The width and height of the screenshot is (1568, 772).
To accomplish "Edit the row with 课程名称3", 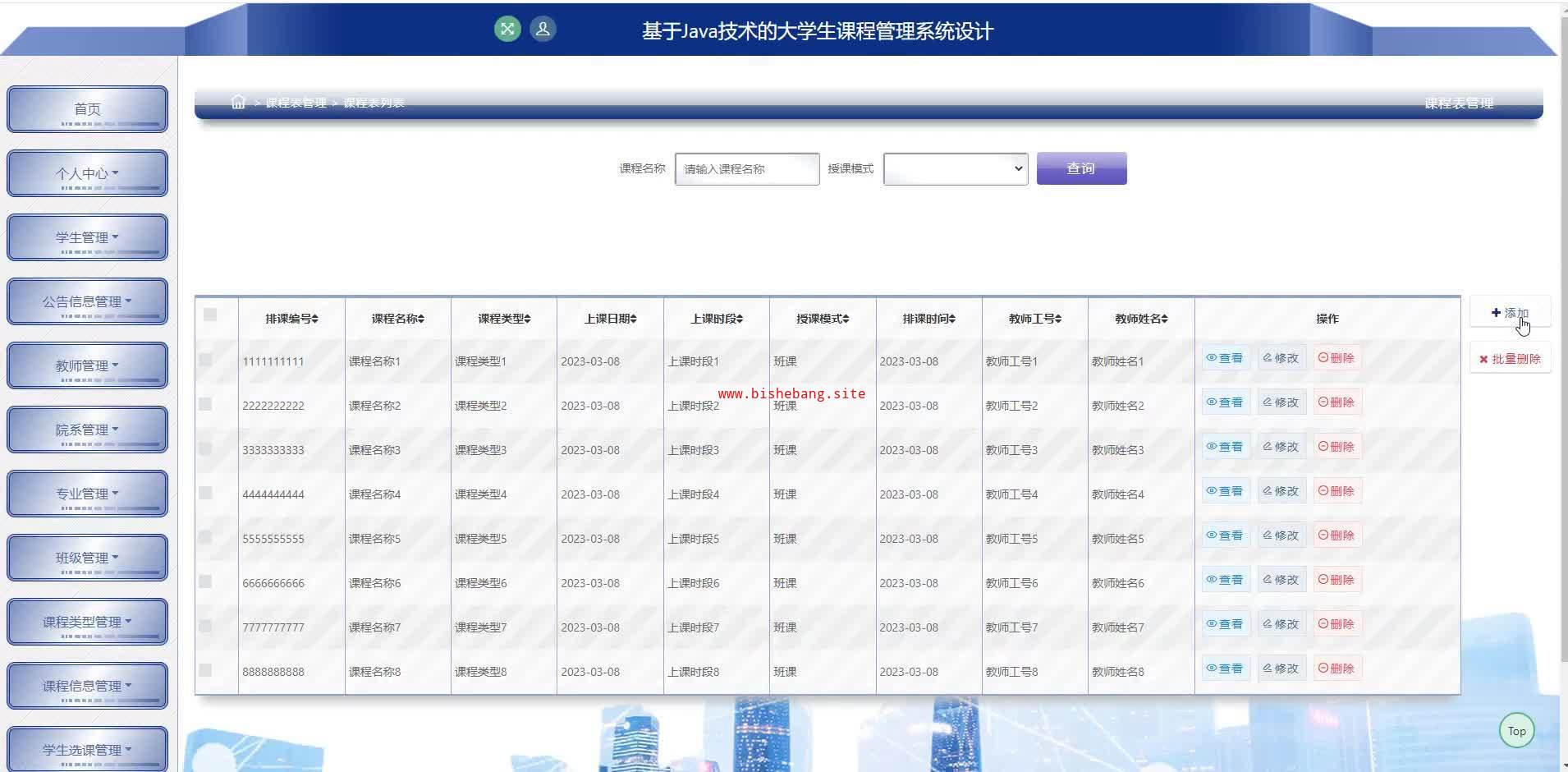I will coord(1281,447).
